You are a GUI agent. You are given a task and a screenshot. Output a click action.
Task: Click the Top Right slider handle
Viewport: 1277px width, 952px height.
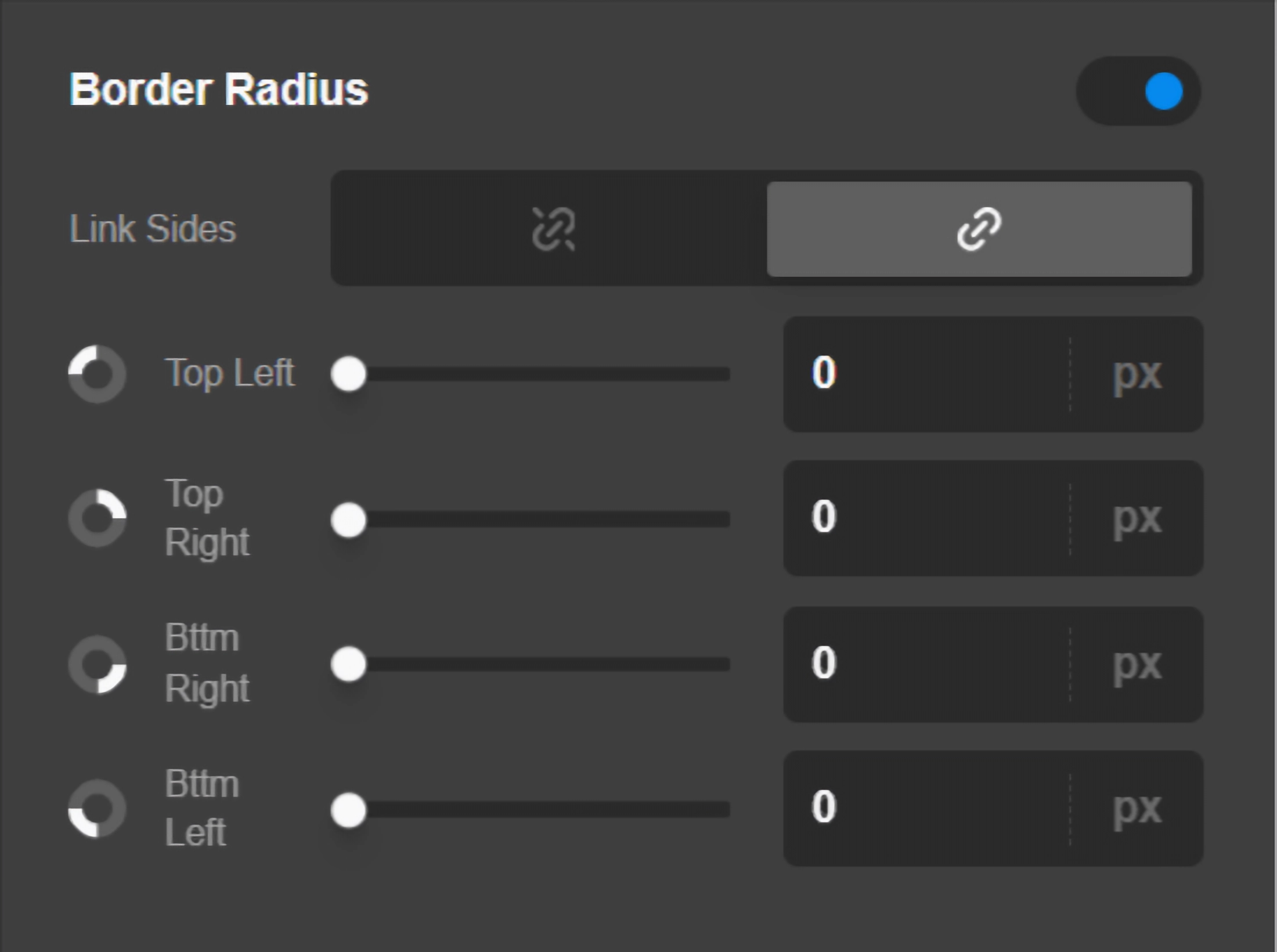pyautogui.click(x=348, y=520)
